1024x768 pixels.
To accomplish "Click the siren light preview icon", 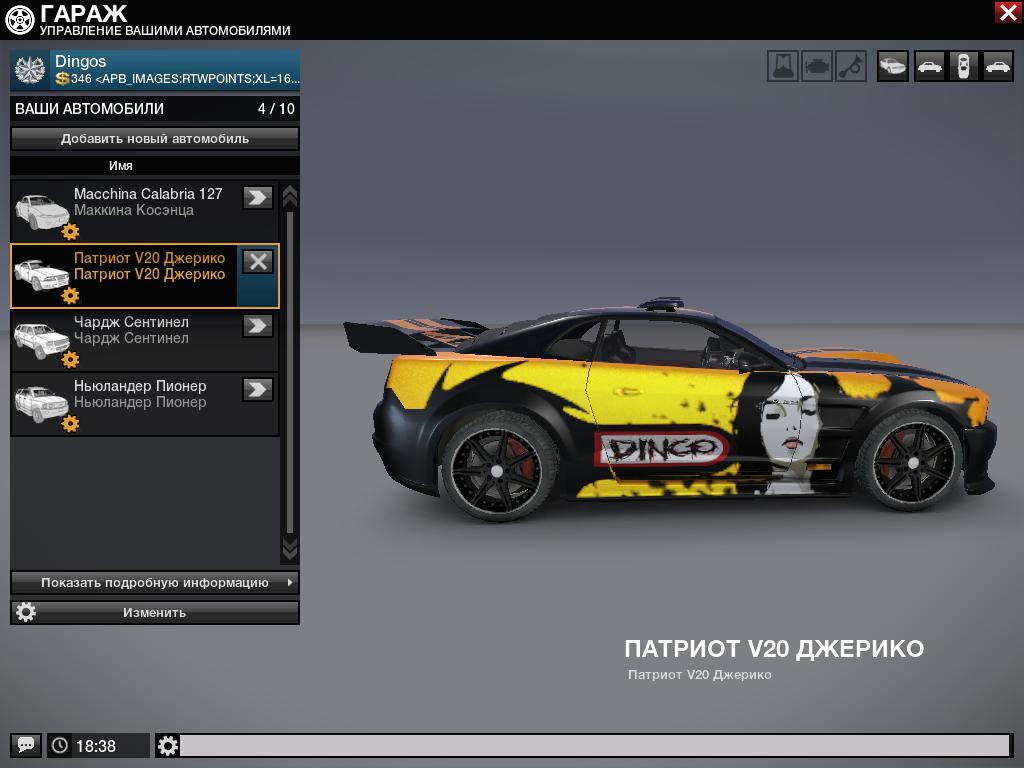I will click(x=783, y=66).
